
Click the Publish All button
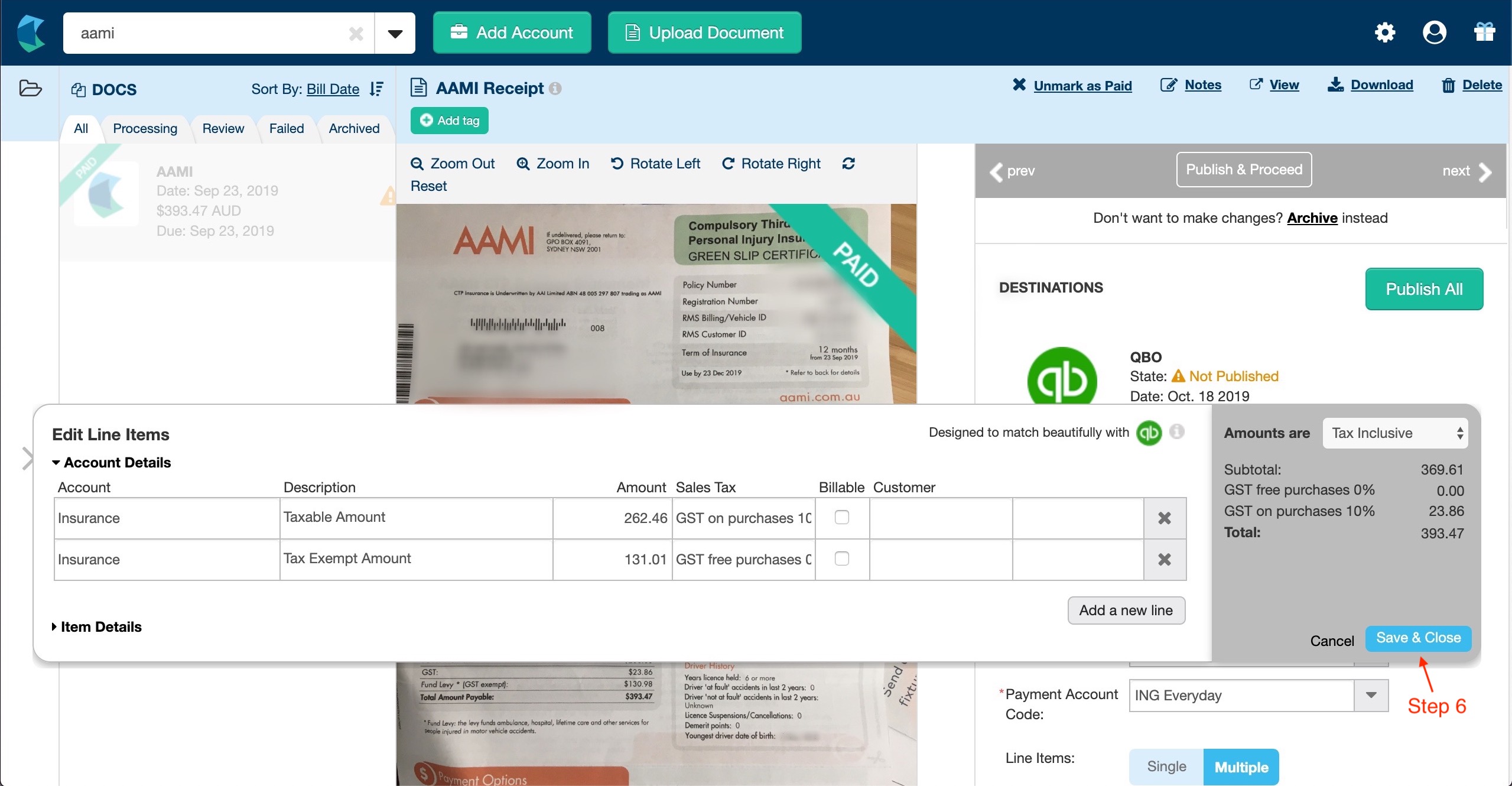1424,289
